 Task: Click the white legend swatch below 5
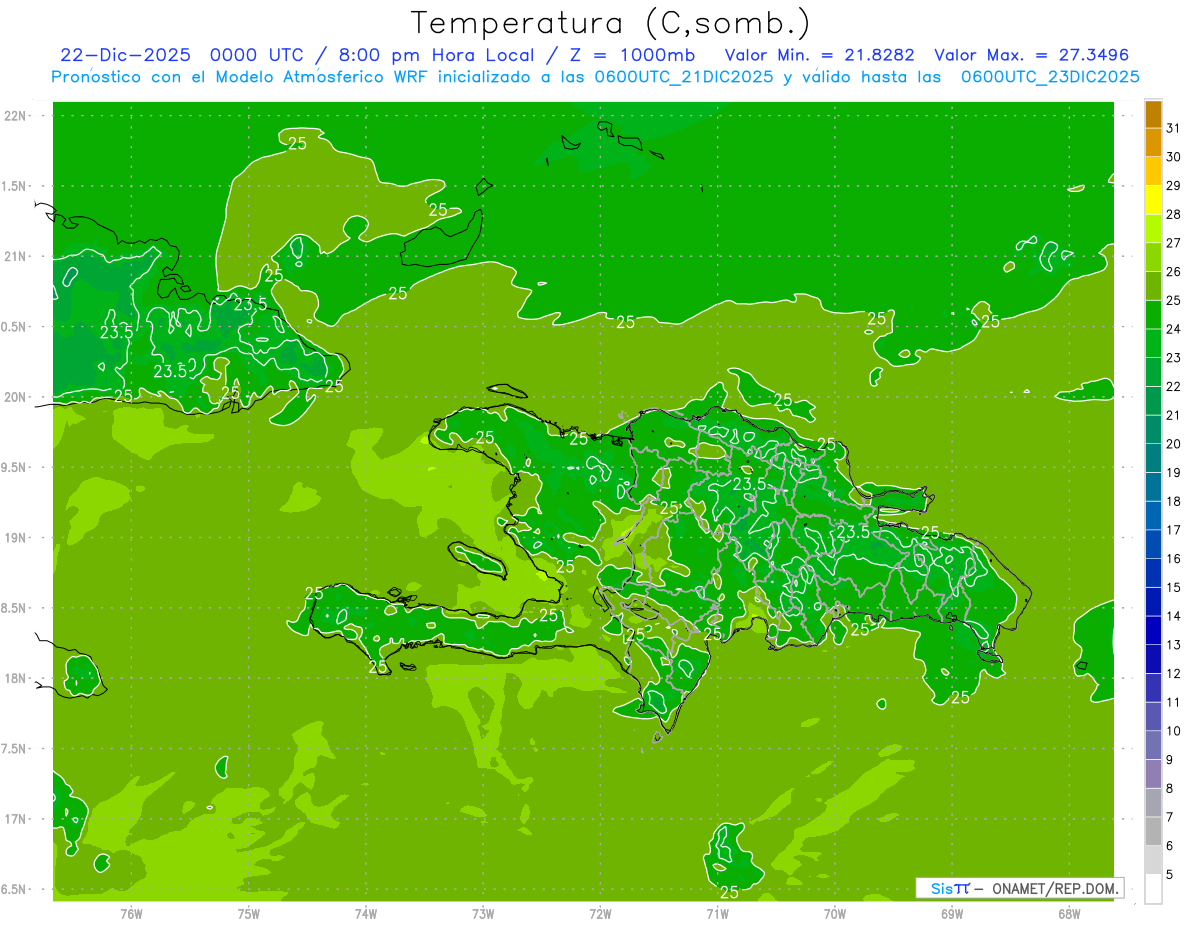[x=1153, y=888]
